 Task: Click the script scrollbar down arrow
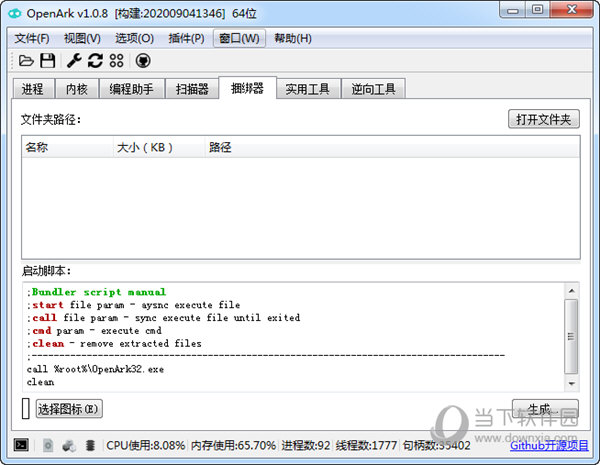571,383
